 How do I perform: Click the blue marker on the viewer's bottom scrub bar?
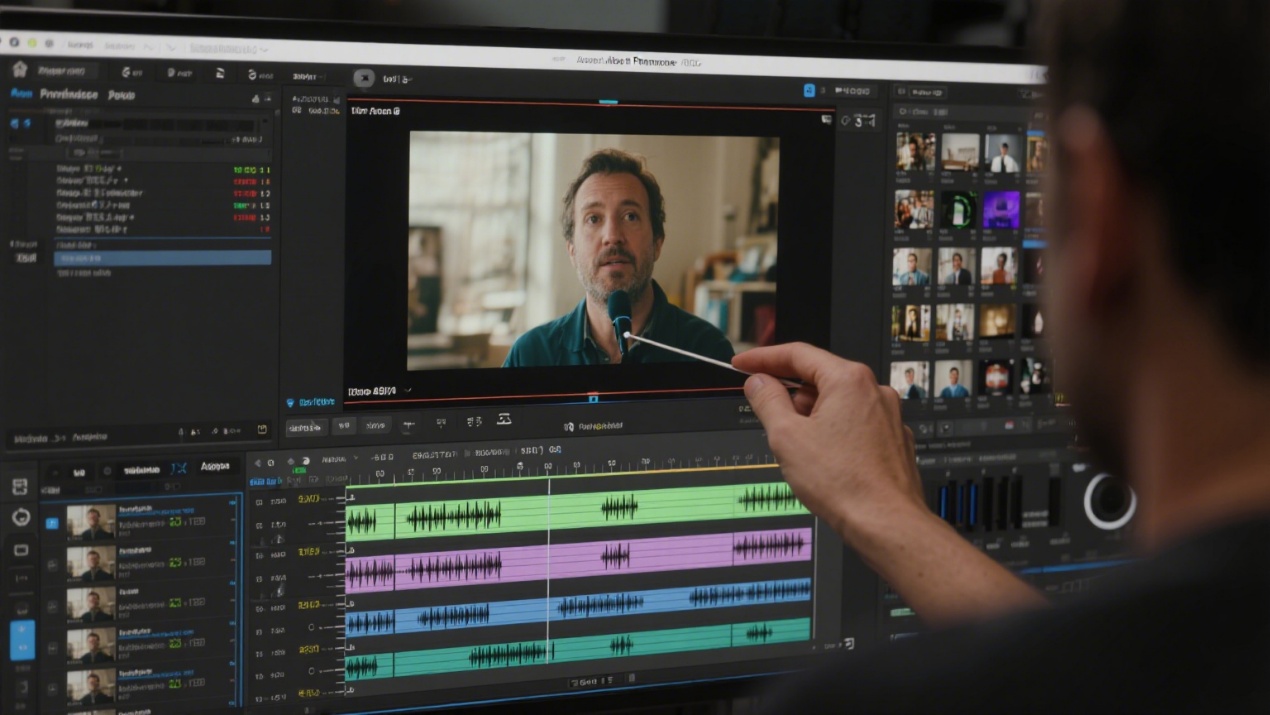[593, 398]
